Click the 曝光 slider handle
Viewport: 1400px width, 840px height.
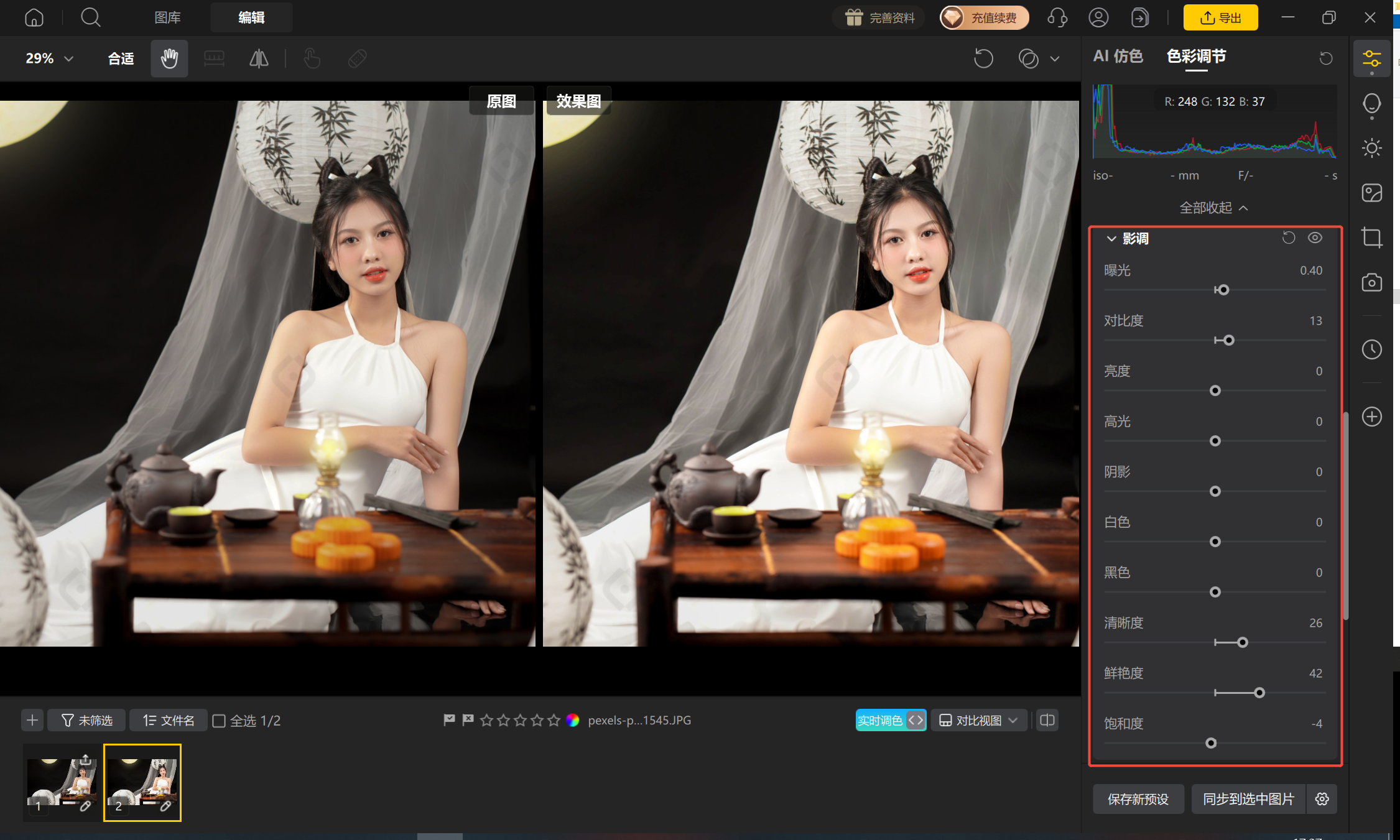1223,290
